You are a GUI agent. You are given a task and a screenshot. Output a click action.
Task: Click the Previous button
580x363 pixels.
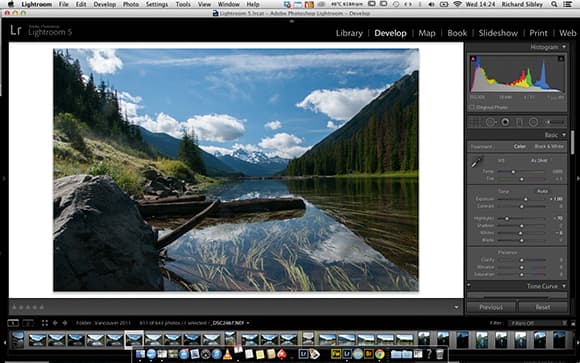click(491, 307)
